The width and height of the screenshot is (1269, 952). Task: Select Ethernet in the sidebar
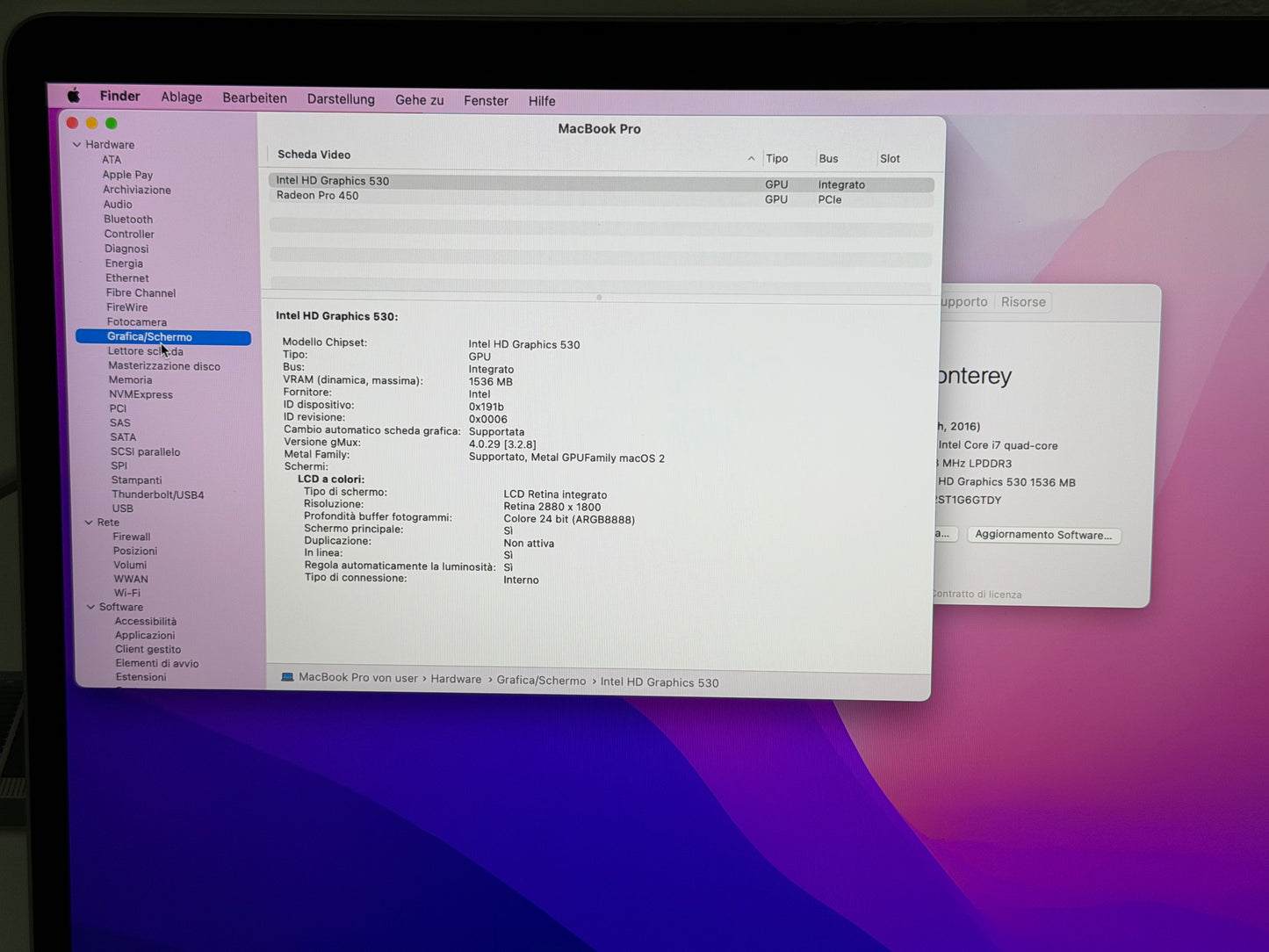[127, 278]
